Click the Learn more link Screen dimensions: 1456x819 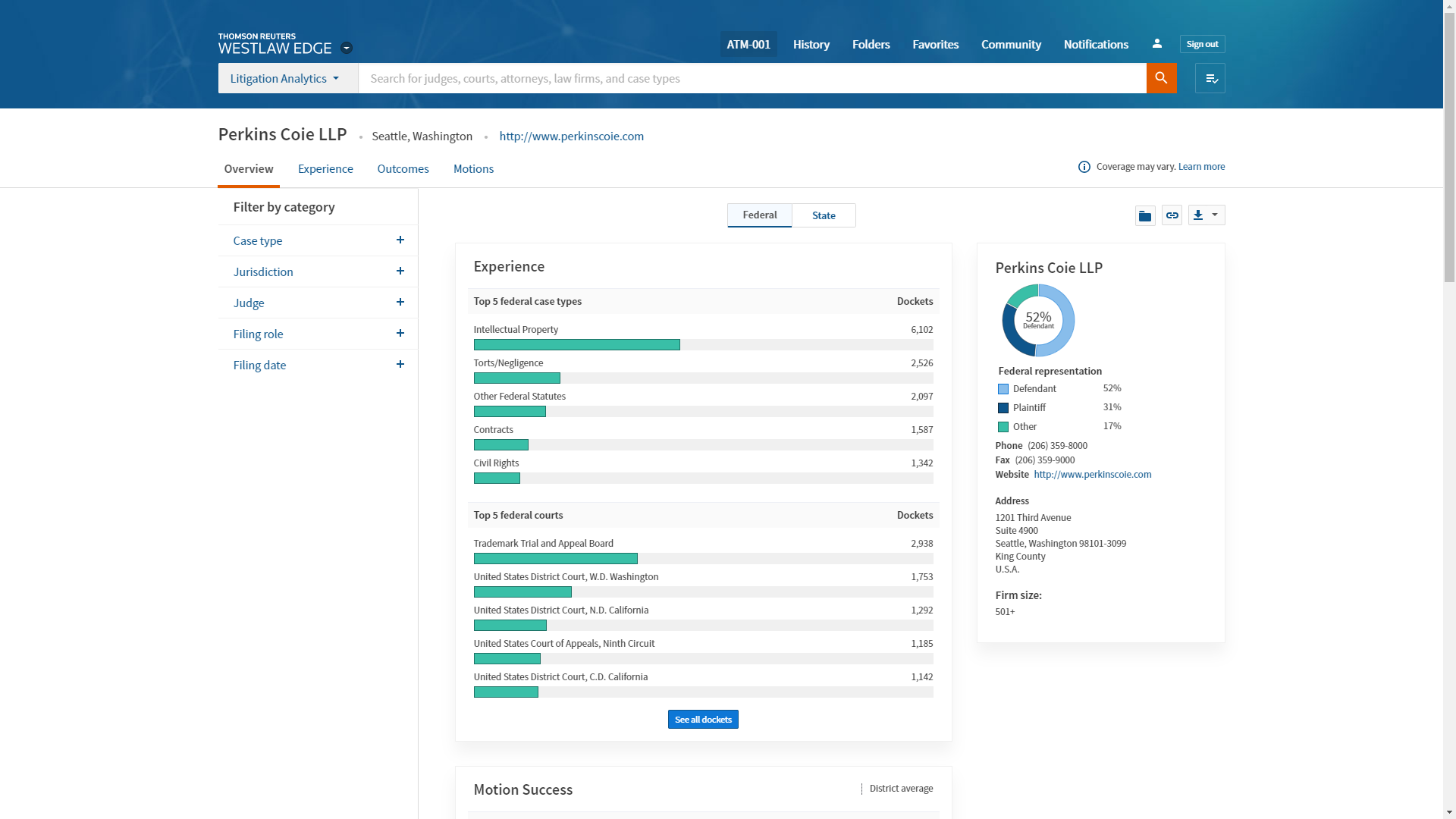point(1201,167)
